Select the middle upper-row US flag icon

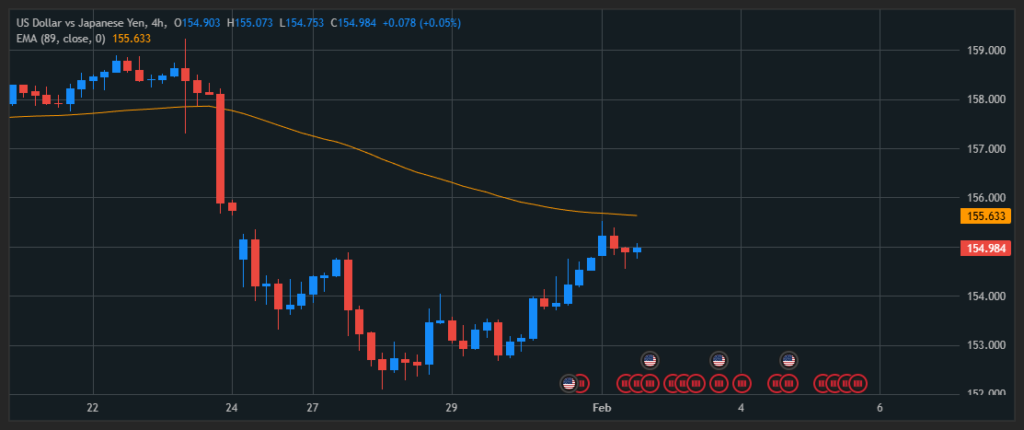718,360
